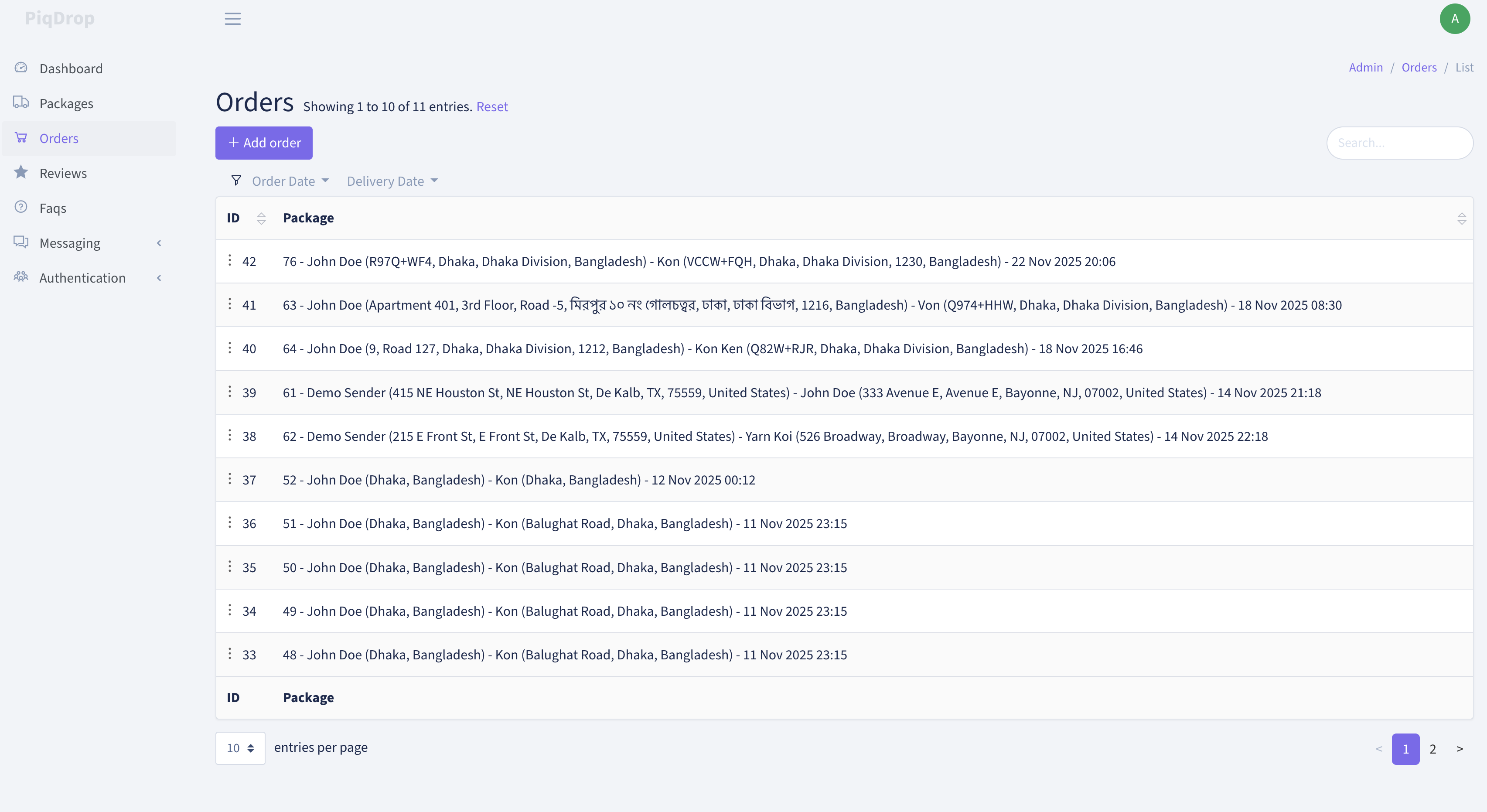Viewport: 1487px width, 812px height.
Task: Go to Dashboard in sidebar
Action: pyautogui.click(x=89, y=68)
